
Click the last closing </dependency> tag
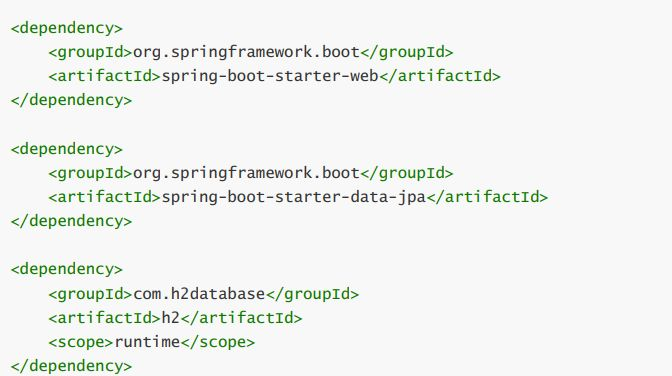click(x=72, y=366)
